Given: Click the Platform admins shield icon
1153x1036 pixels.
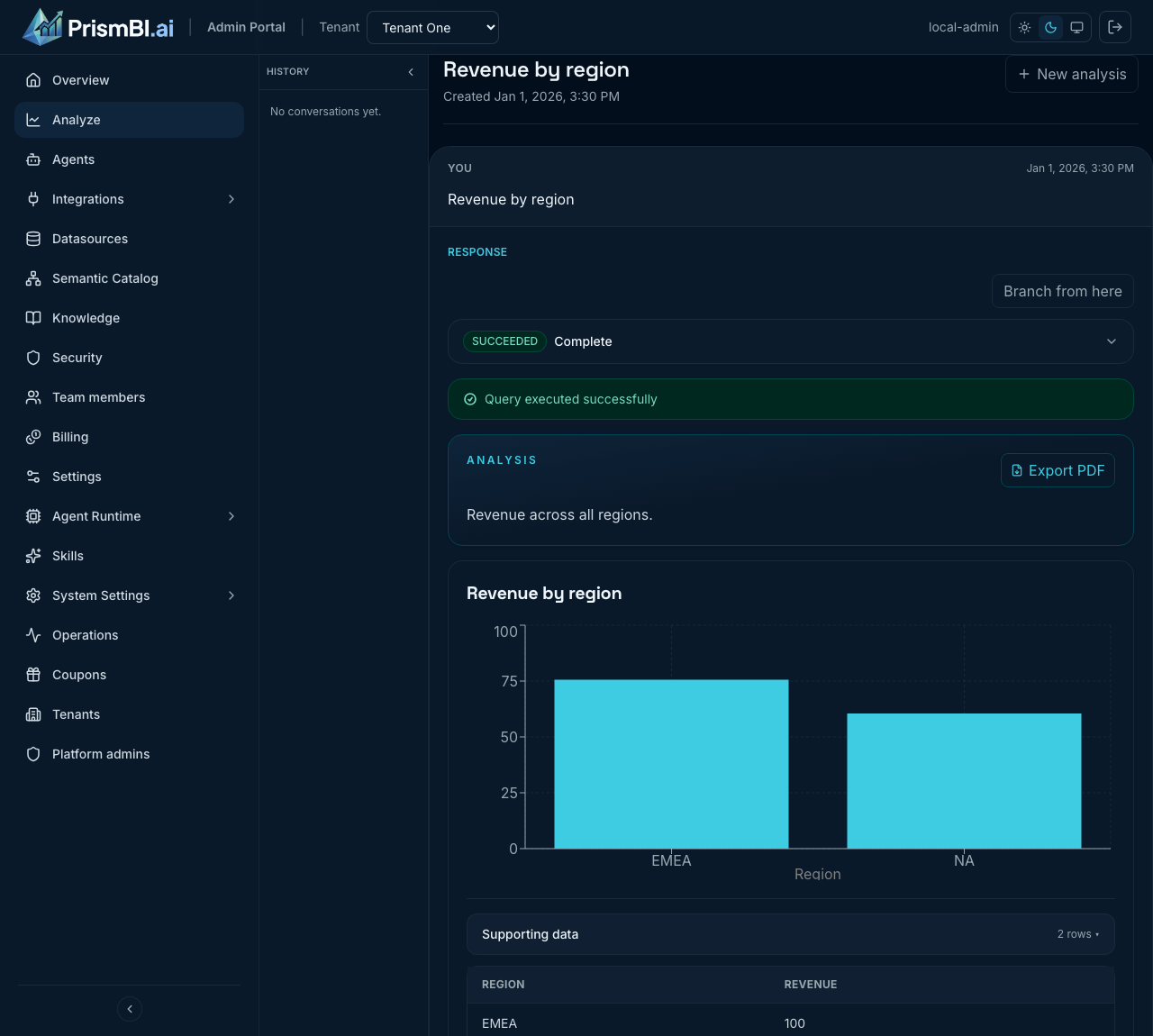Looking at the screenshot, I should pyautogui.click(x=33, y=754).
